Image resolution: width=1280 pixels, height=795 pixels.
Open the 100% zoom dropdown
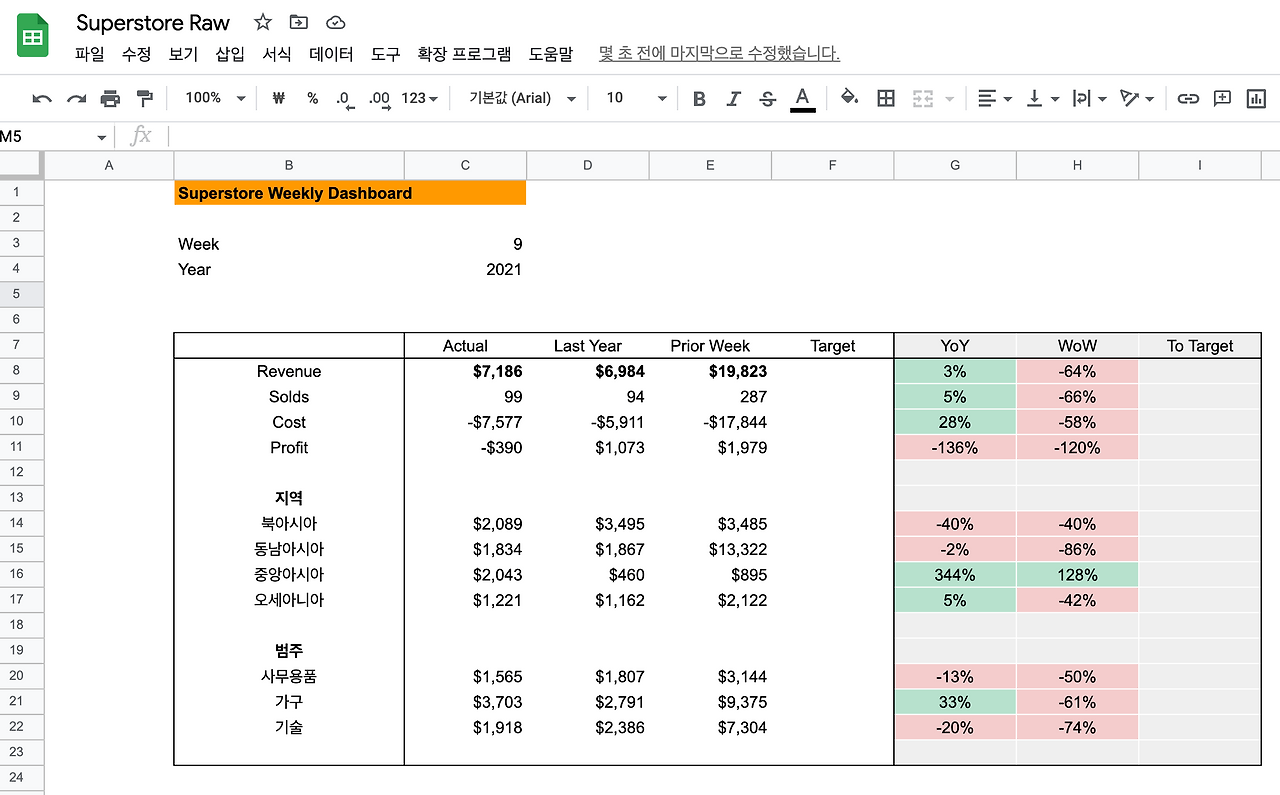pyautogui.click(x=215, y=98)
